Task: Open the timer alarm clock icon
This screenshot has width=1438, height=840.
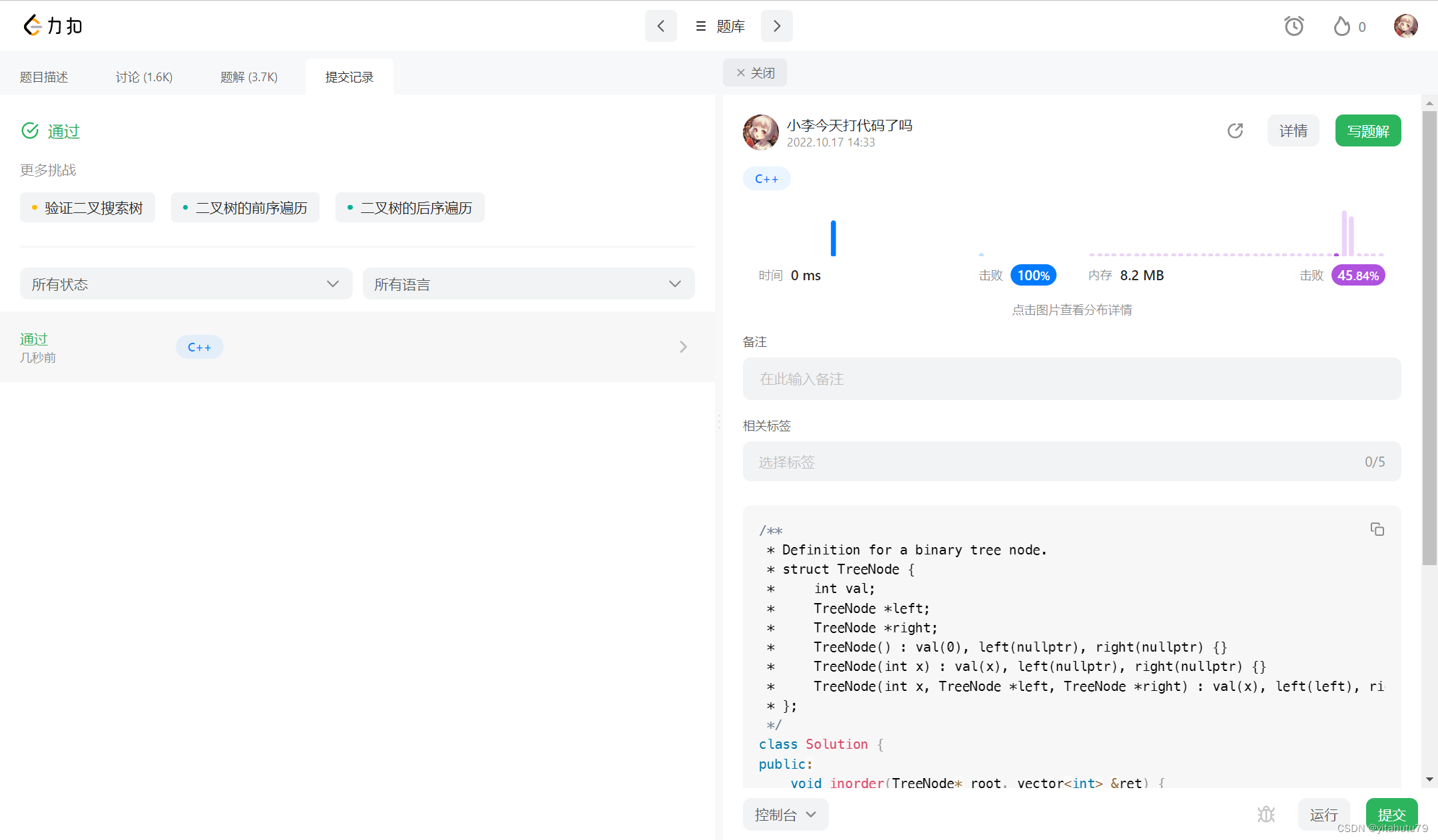Action: click(x=1294, y=26)
